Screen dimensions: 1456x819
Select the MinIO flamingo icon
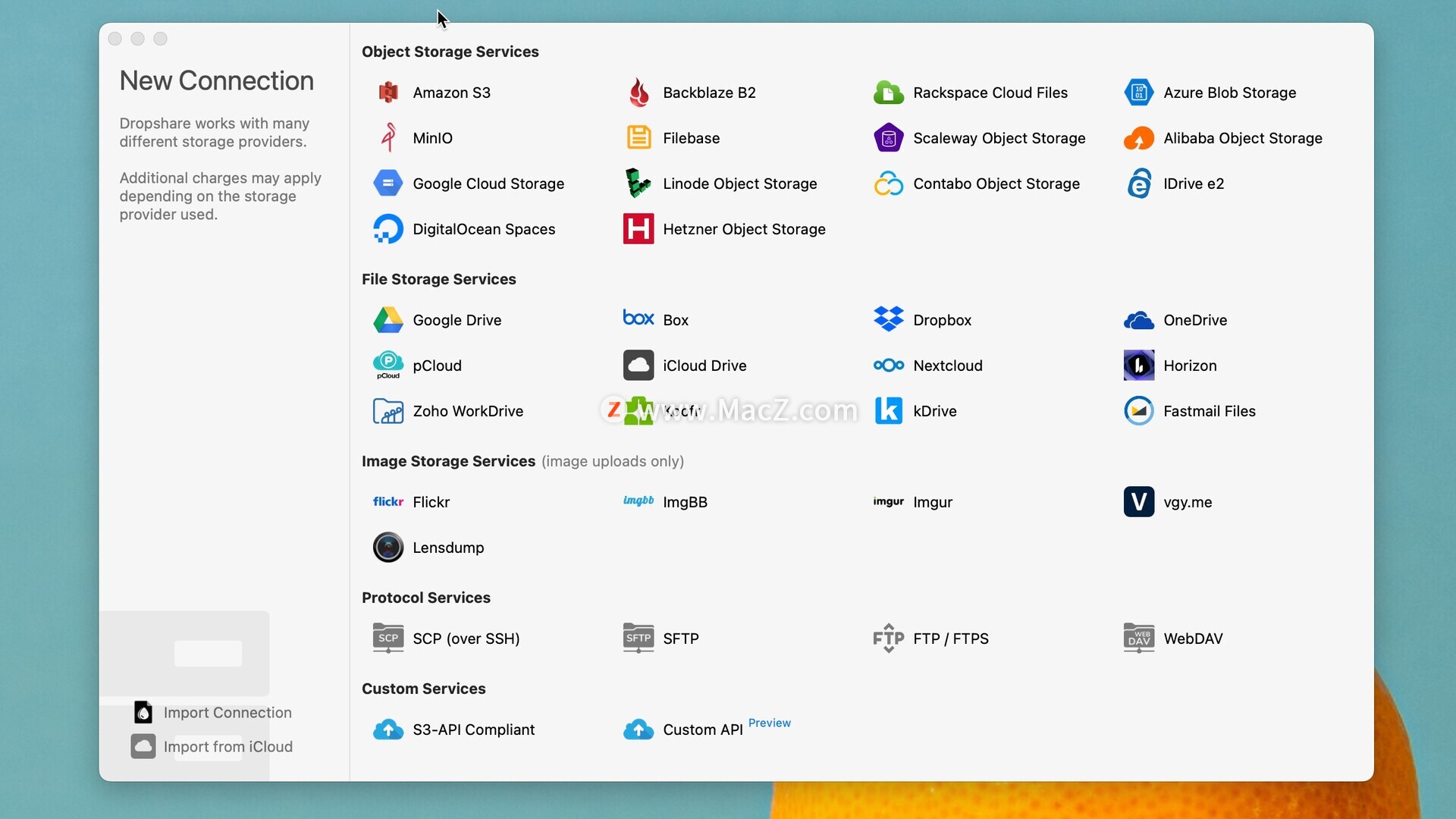pyautogui.click(x=388, y=138)
